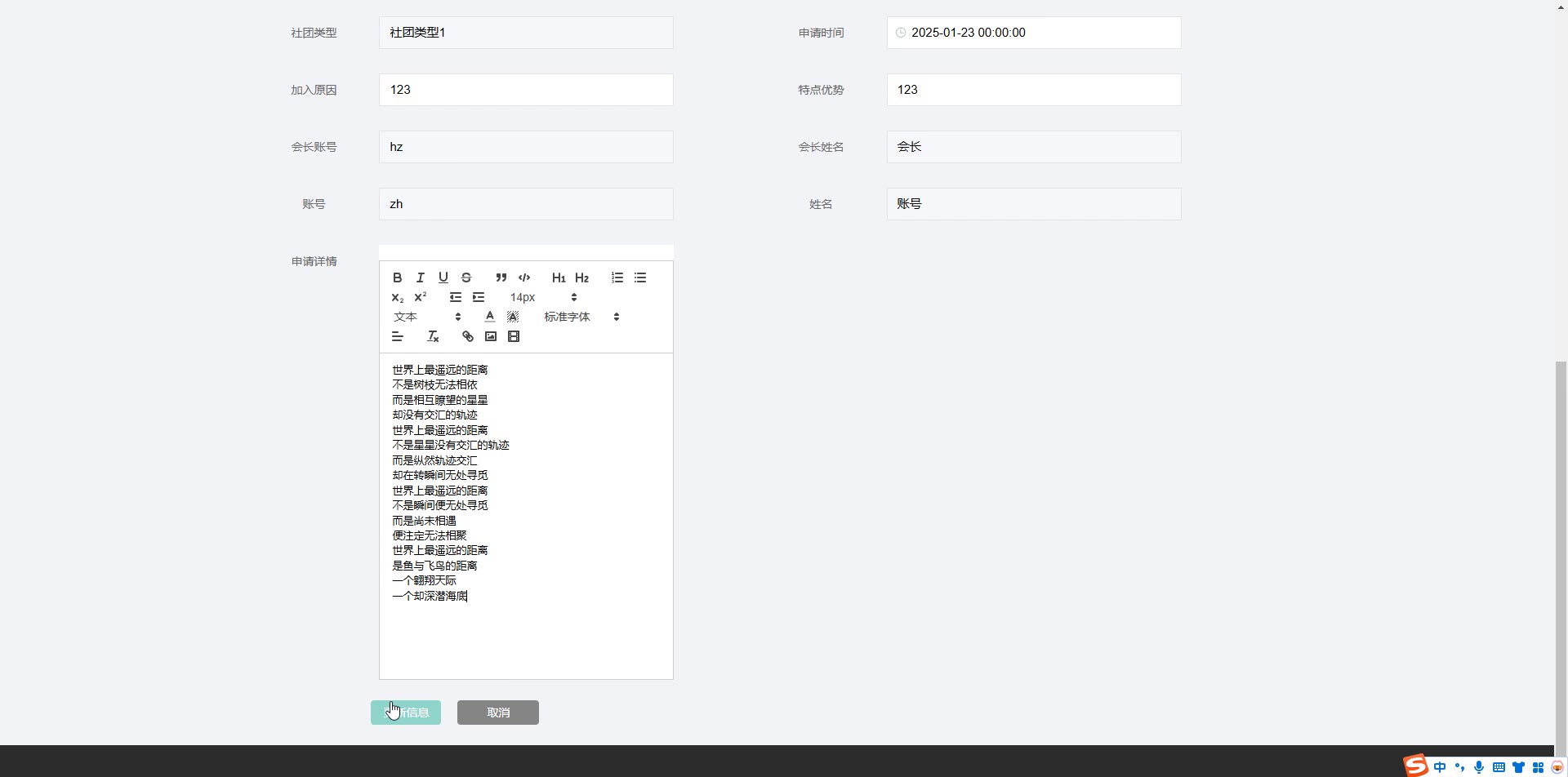Image resolution: width=1568 pixels, height=777 pixels.
Task: Click the 取消 cancel button
Action: (498, 713)
